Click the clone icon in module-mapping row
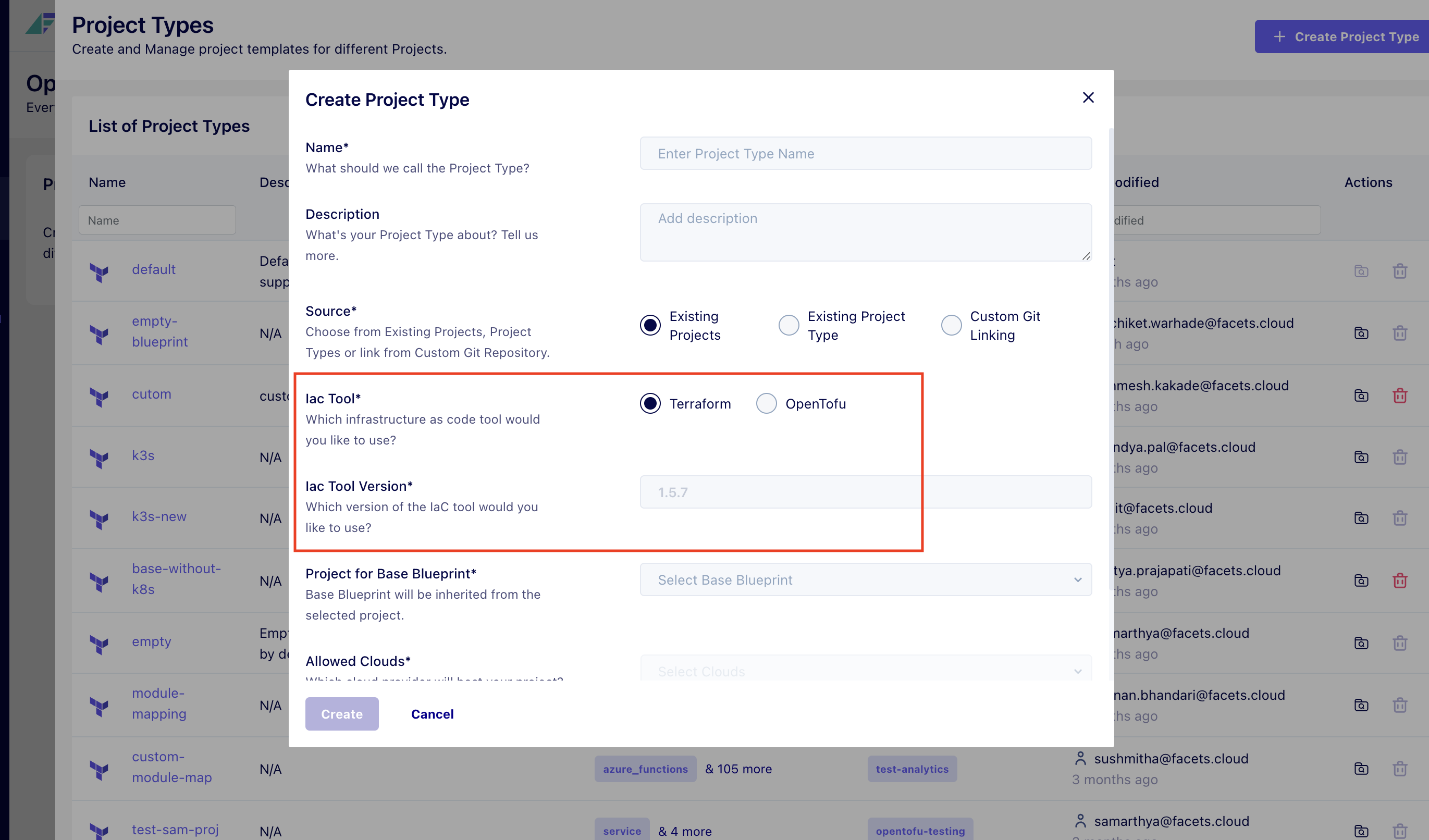 point(1361,705)
